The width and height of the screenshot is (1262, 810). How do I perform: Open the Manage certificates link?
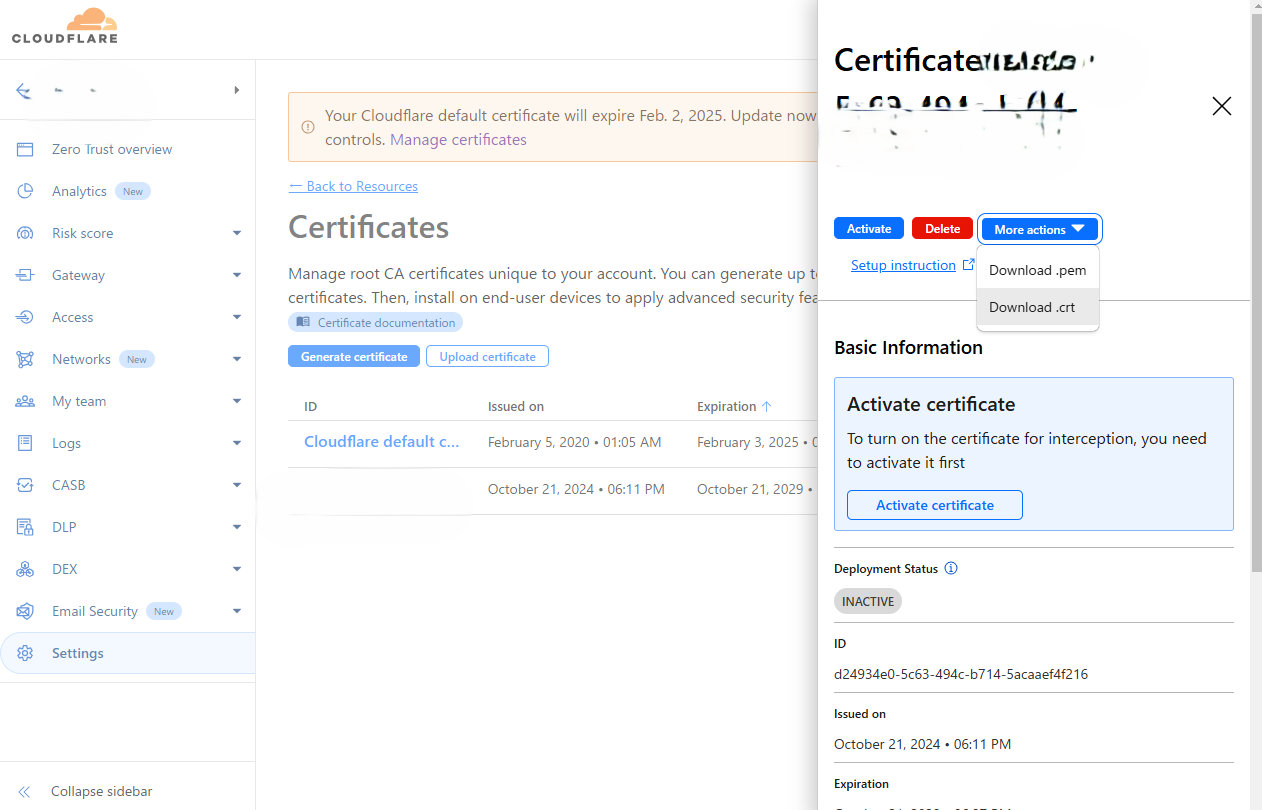(458, 140)
